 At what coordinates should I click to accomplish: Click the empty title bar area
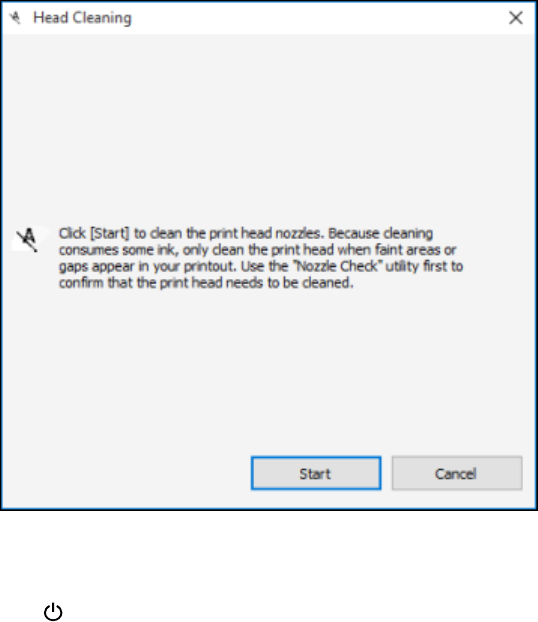[x=317, y=18]
